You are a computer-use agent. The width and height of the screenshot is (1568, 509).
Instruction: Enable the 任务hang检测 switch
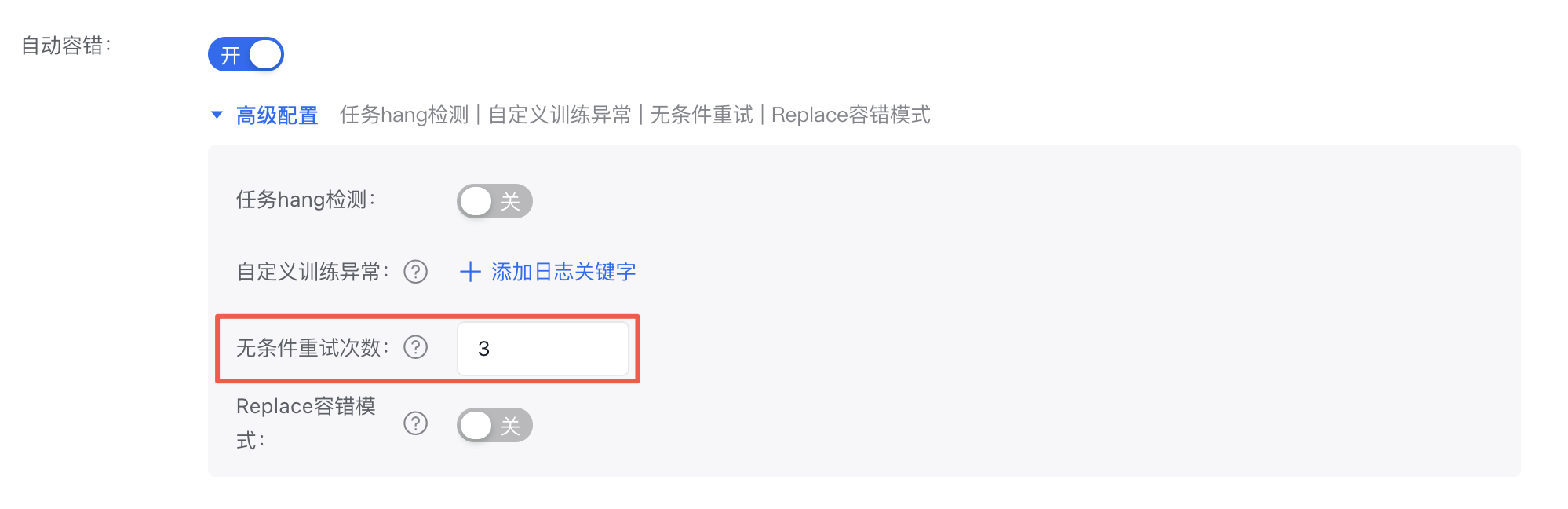(494, 201)
